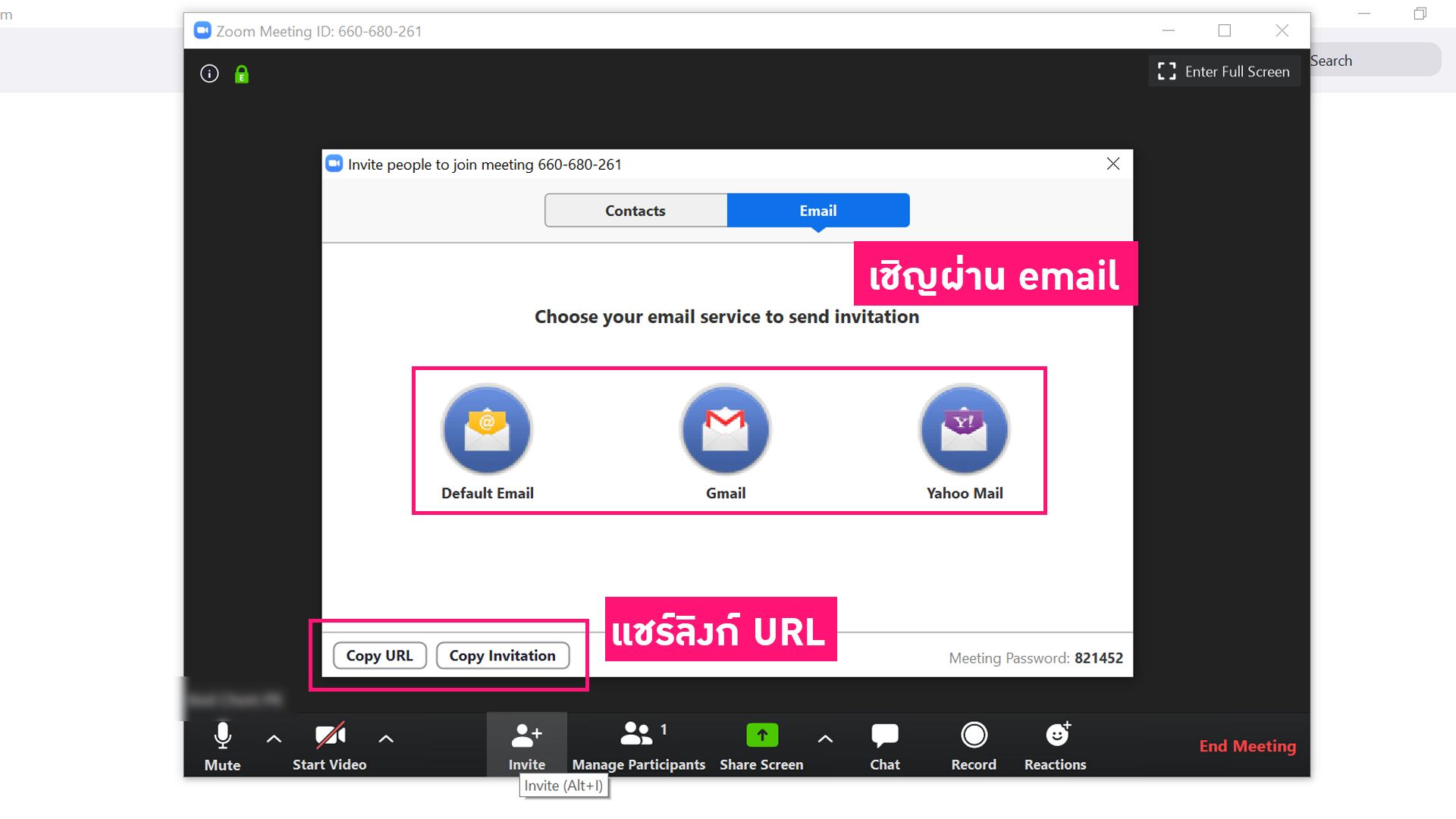
Task: Click the Copy URL button
Action: click(x=379, y=655)
